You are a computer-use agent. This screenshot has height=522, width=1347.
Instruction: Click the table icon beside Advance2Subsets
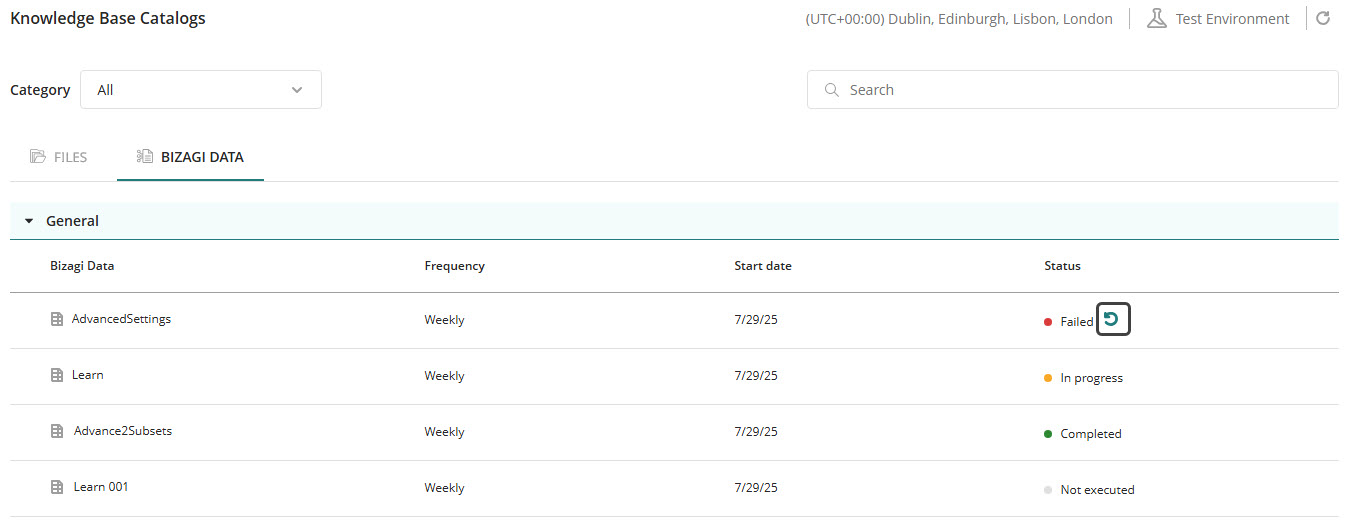(57, 432)
